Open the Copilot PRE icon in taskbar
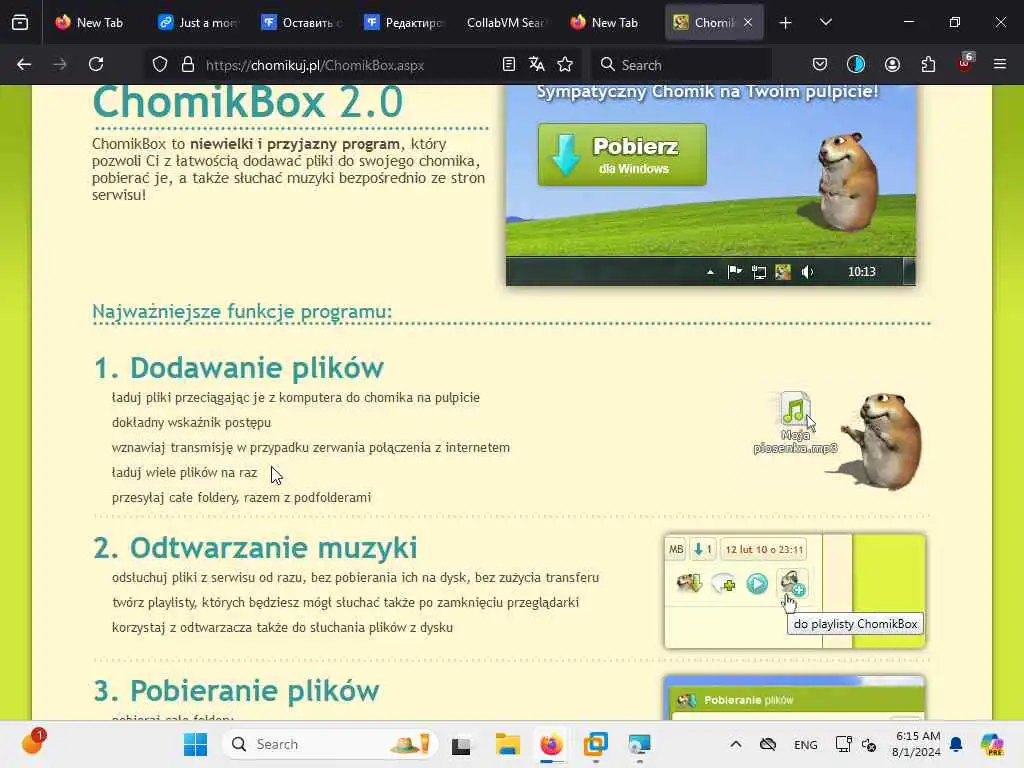 coord(992,744)
